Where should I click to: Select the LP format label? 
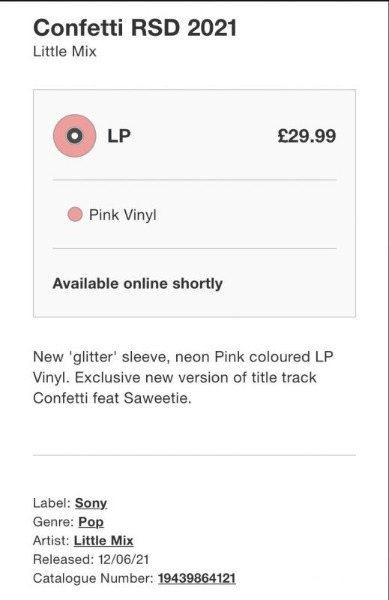click(119, 136)
